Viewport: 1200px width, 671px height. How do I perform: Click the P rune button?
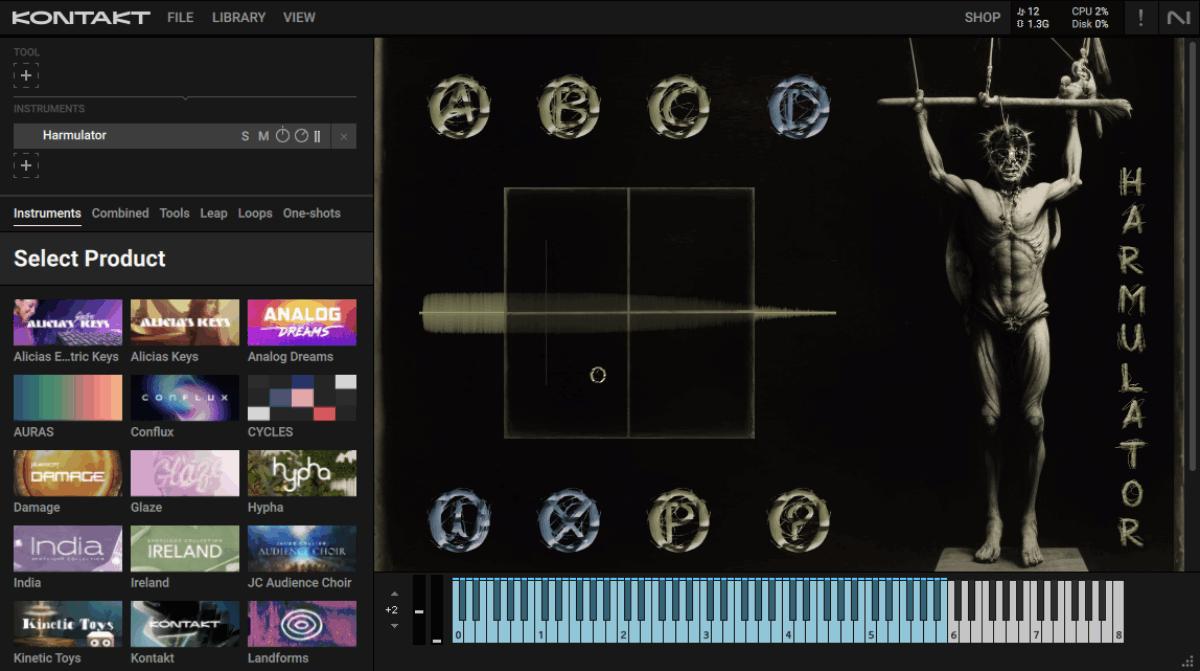pos(679,520)
